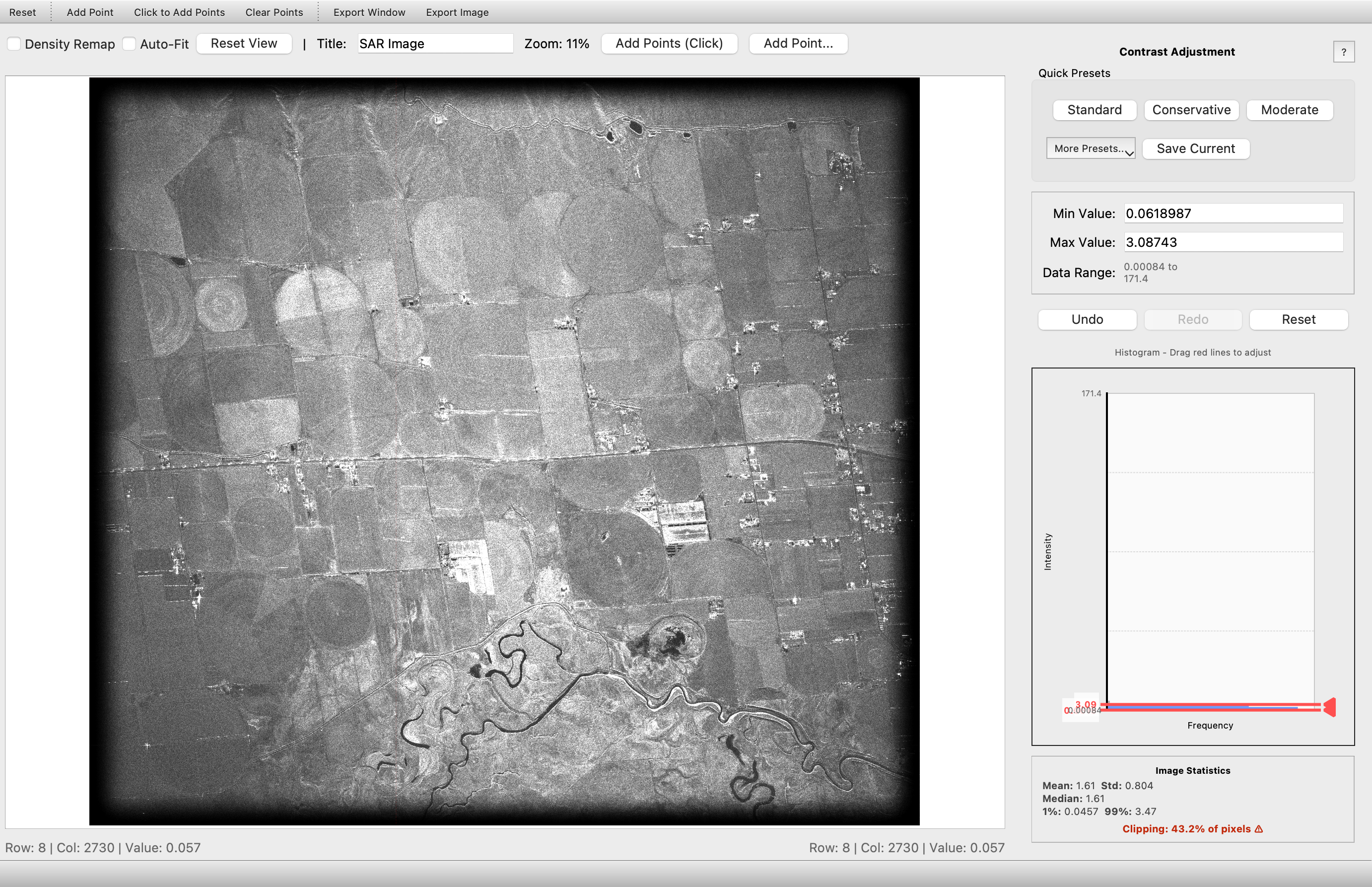Screen dimensions: 1372x887
Task: Apply the Moderate contrast preset
Action: coord(1290,110)
